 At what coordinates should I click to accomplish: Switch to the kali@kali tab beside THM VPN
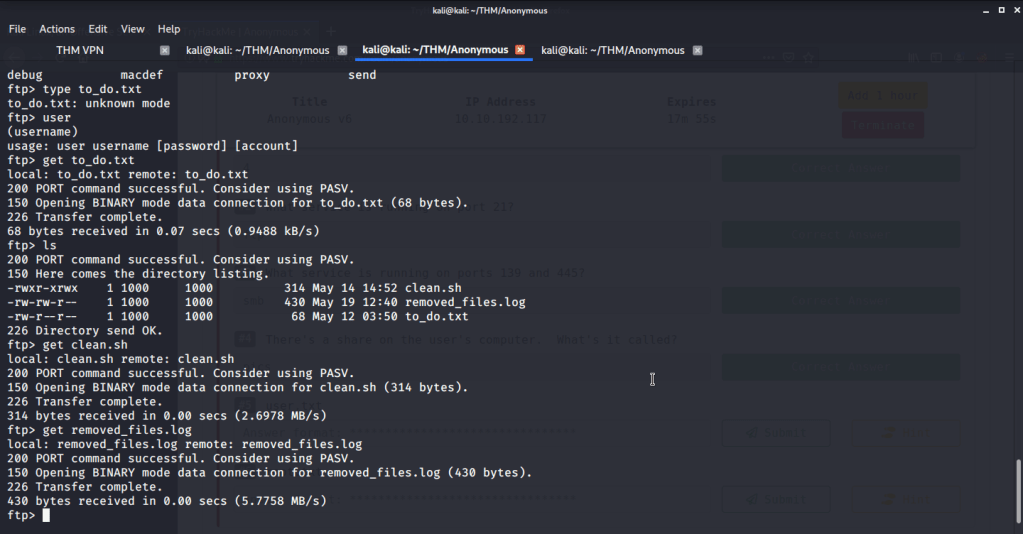click(259, 50)
